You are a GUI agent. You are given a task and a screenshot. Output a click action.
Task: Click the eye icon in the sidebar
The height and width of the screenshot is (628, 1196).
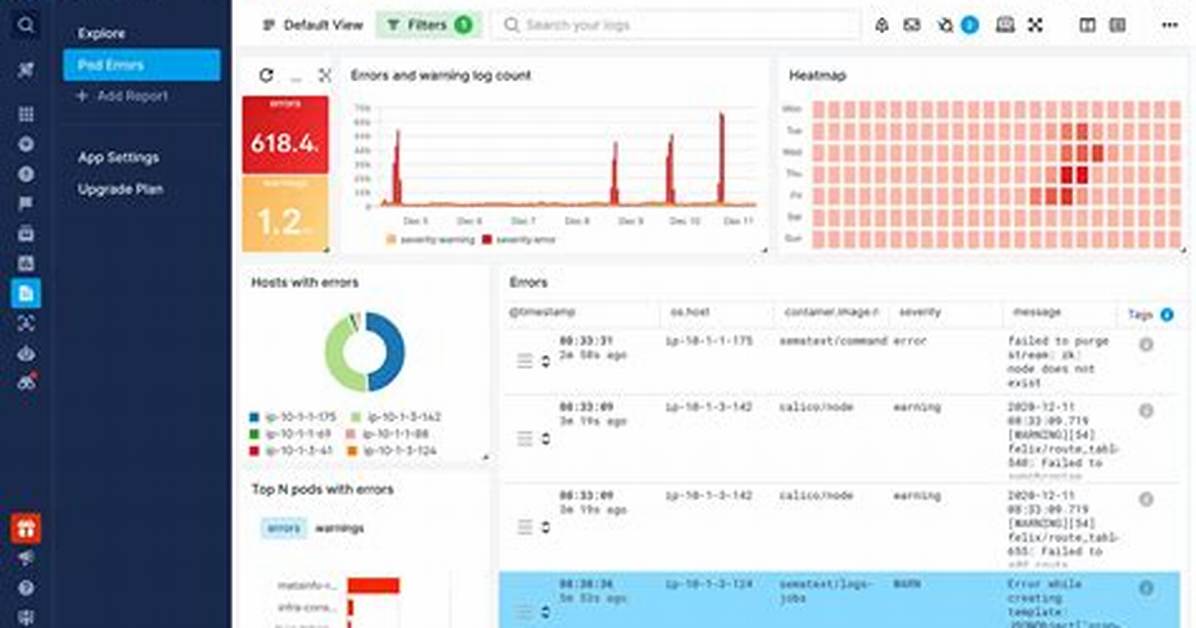pos(25,353)
